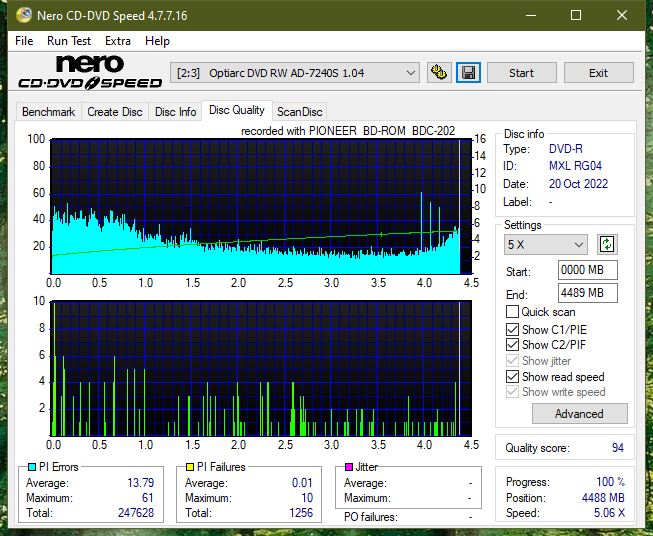Click the PI Failures average 0.01
The image size is (653, 536).
(x=302, y=483)
